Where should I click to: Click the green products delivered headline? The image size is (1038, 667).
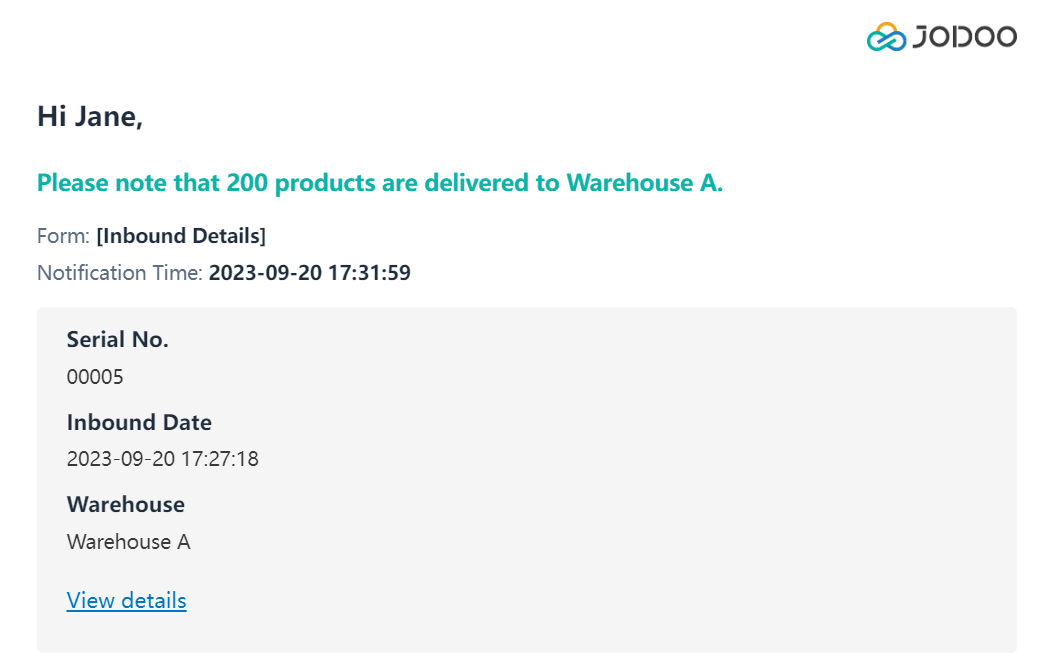379,183
